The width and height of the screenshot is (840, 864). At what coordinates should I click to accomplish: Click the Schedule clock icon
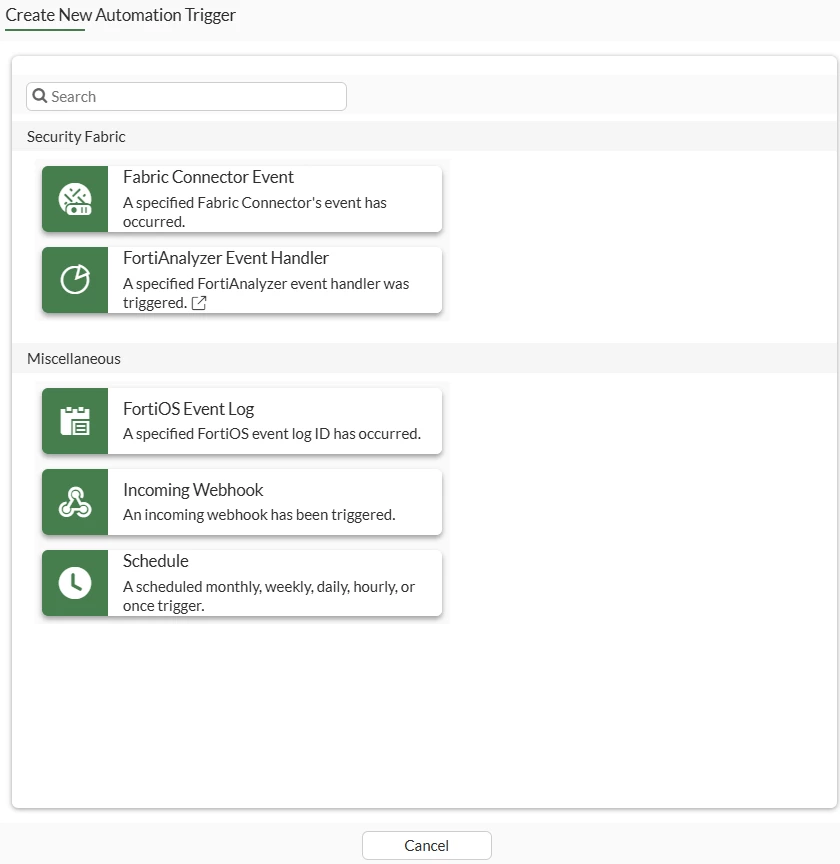tap(75, 583)
